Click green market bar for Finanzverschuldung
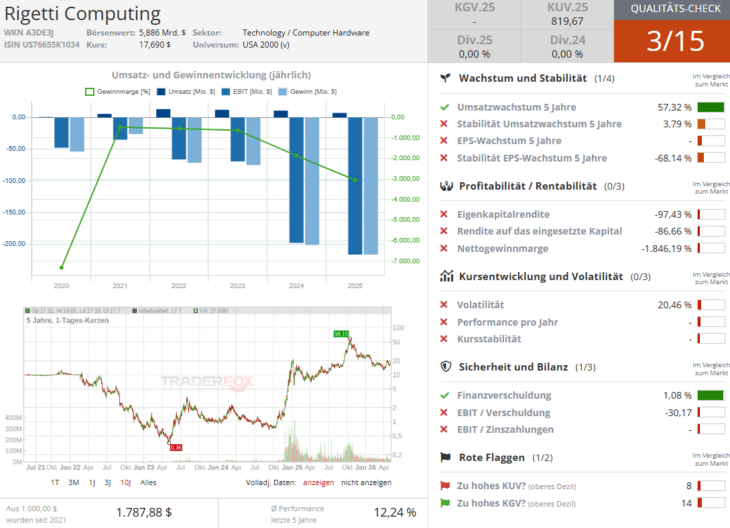 (x=710, y=395)
